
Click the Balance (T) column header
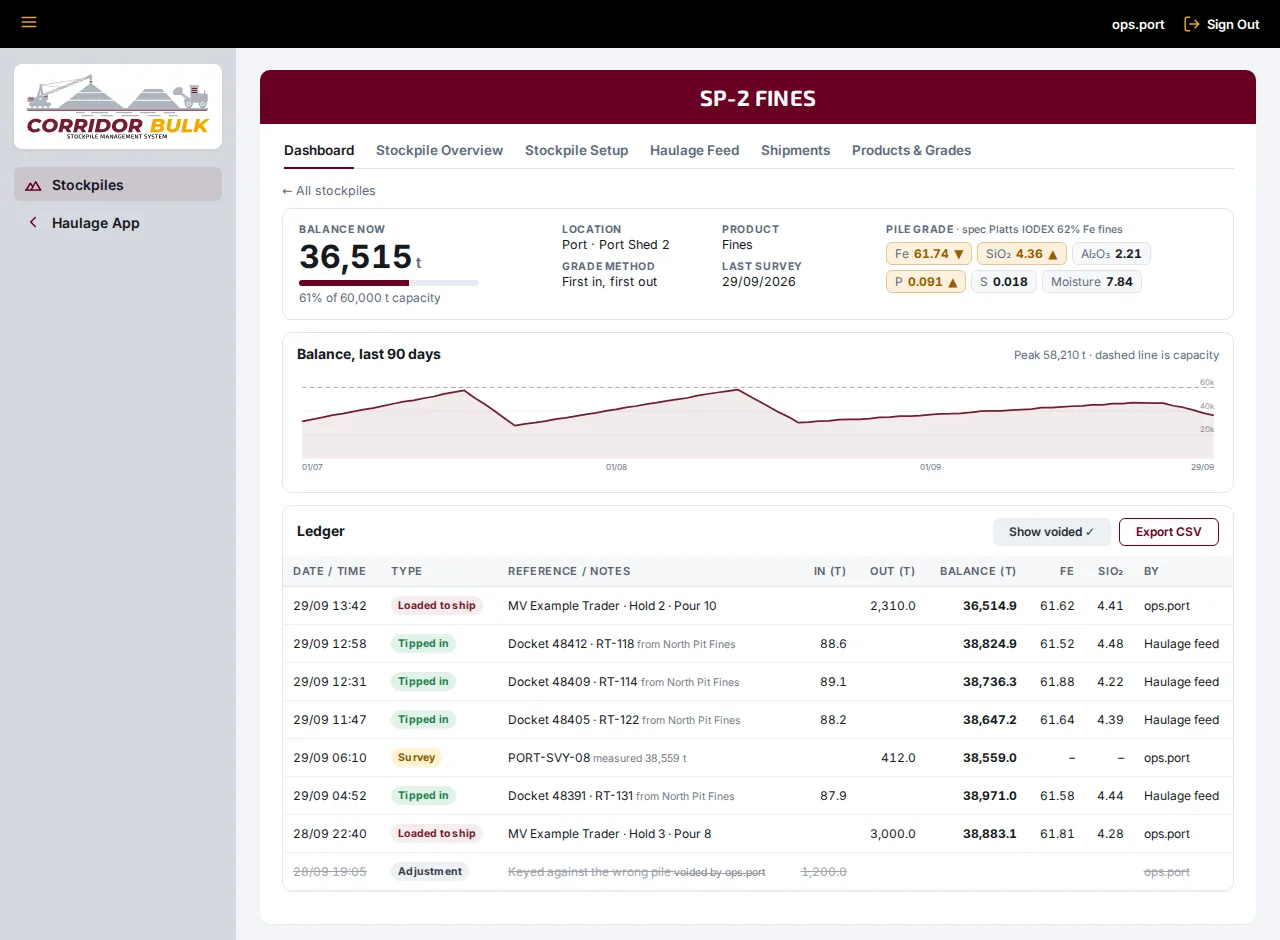[x=978, y=571]
